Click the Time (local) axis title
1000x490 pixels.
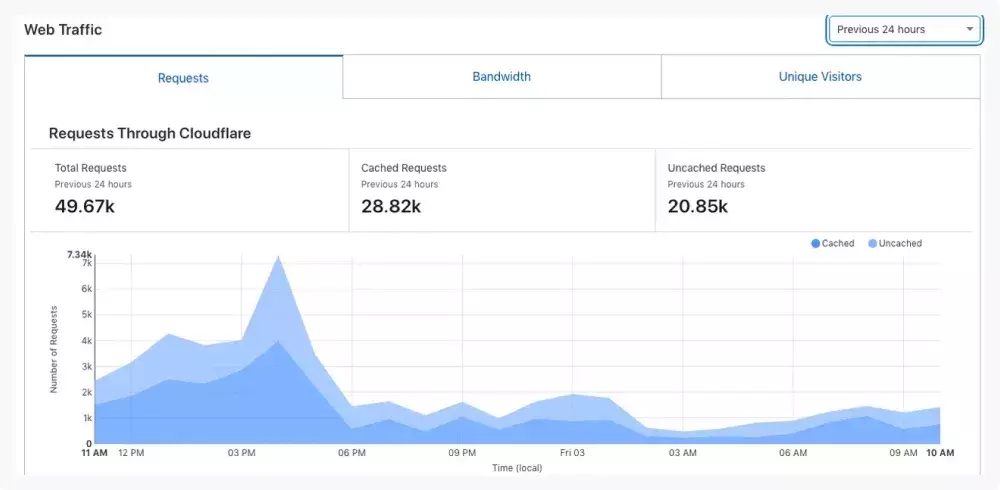pos(517,467)
